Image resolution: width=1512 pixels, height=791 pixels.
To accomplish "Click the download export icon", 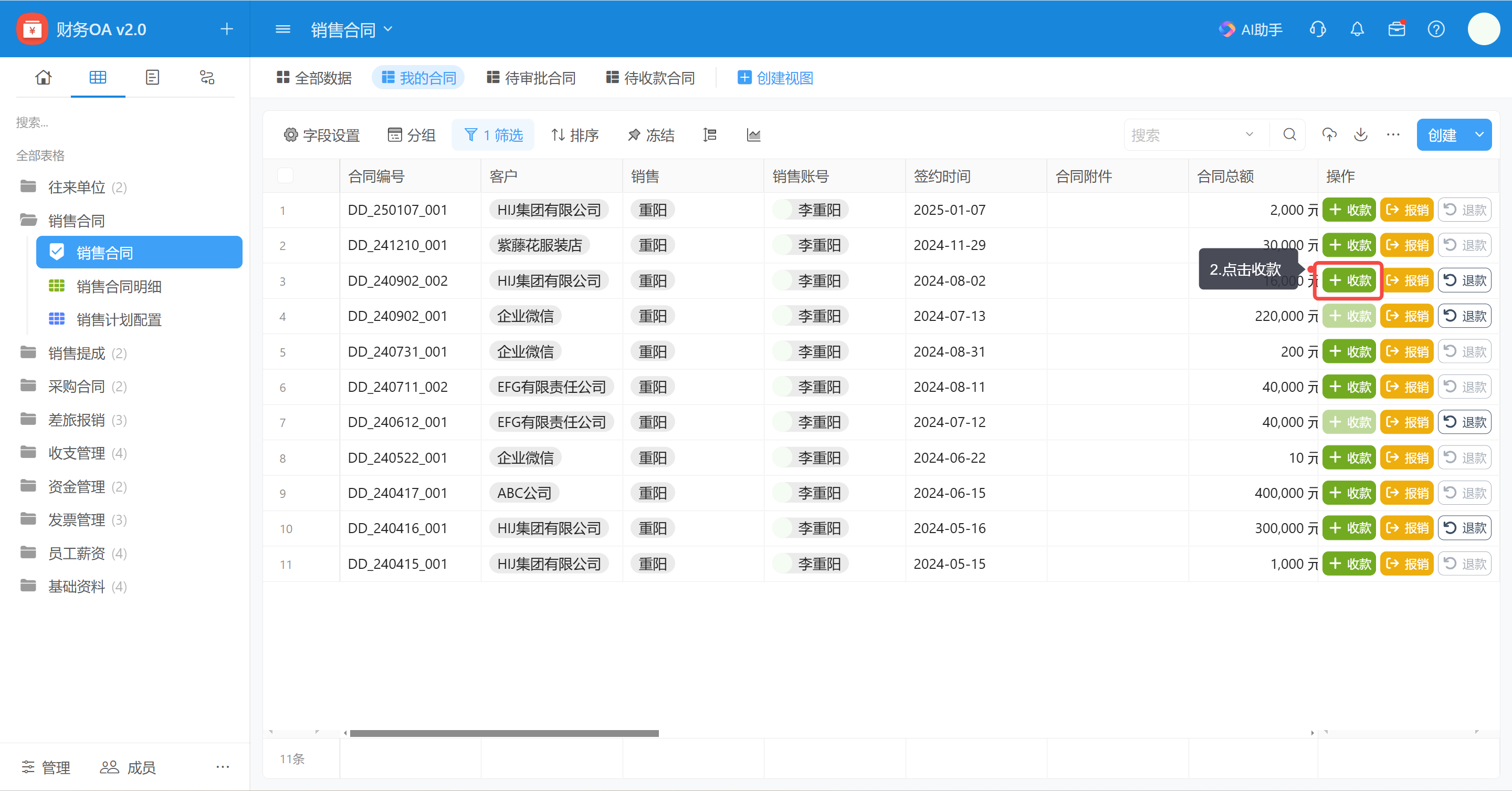I will [1361, 135].
